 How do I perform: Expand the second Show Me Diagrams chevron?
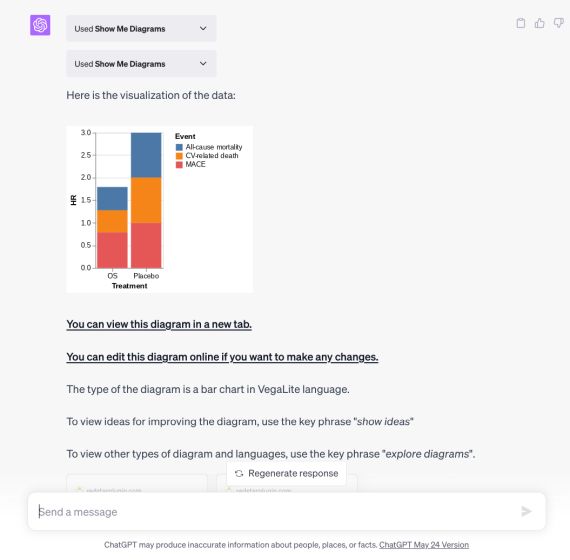[203, 64]
